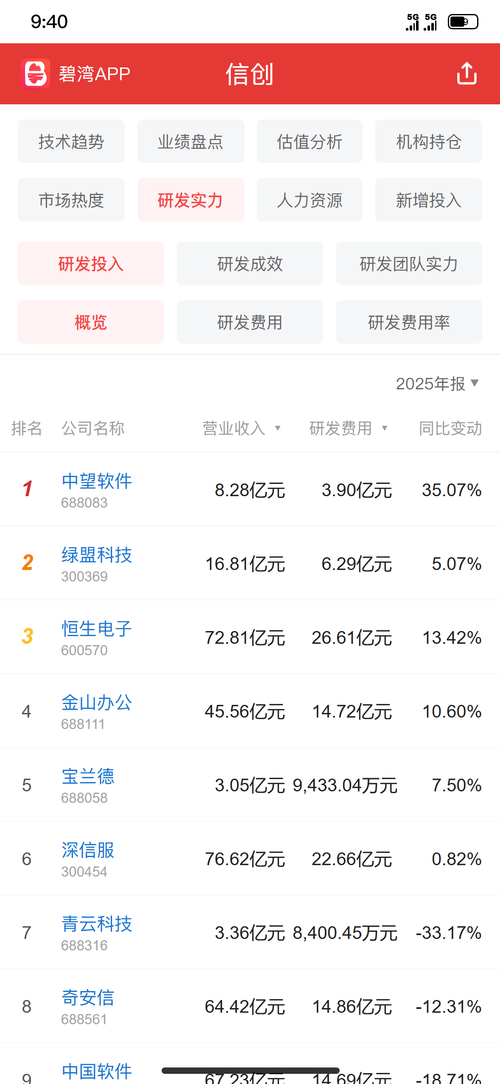
Task: Sort by 营业收入 column arrow
Action: point(278,428)
